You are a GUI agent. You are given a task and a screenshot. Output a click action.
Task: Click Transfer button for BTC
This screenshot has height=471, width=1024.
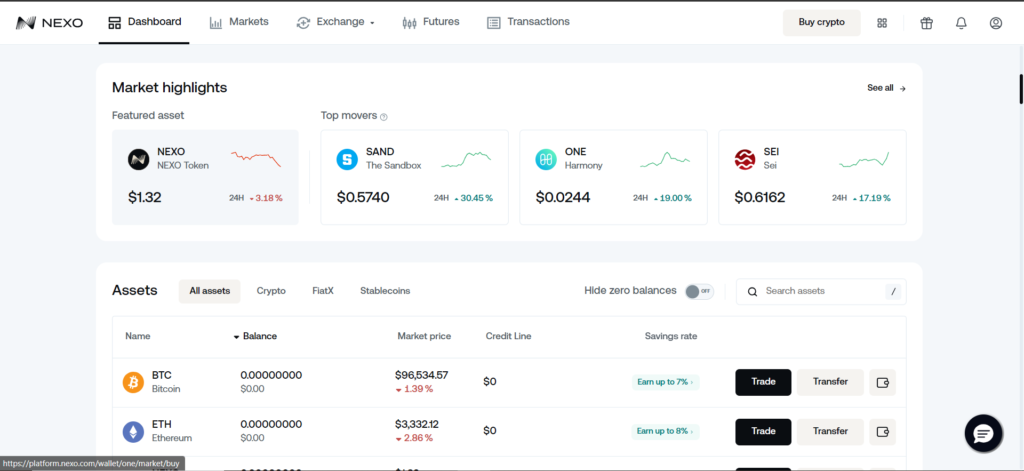pyautogui.click(x=830, y=382)
